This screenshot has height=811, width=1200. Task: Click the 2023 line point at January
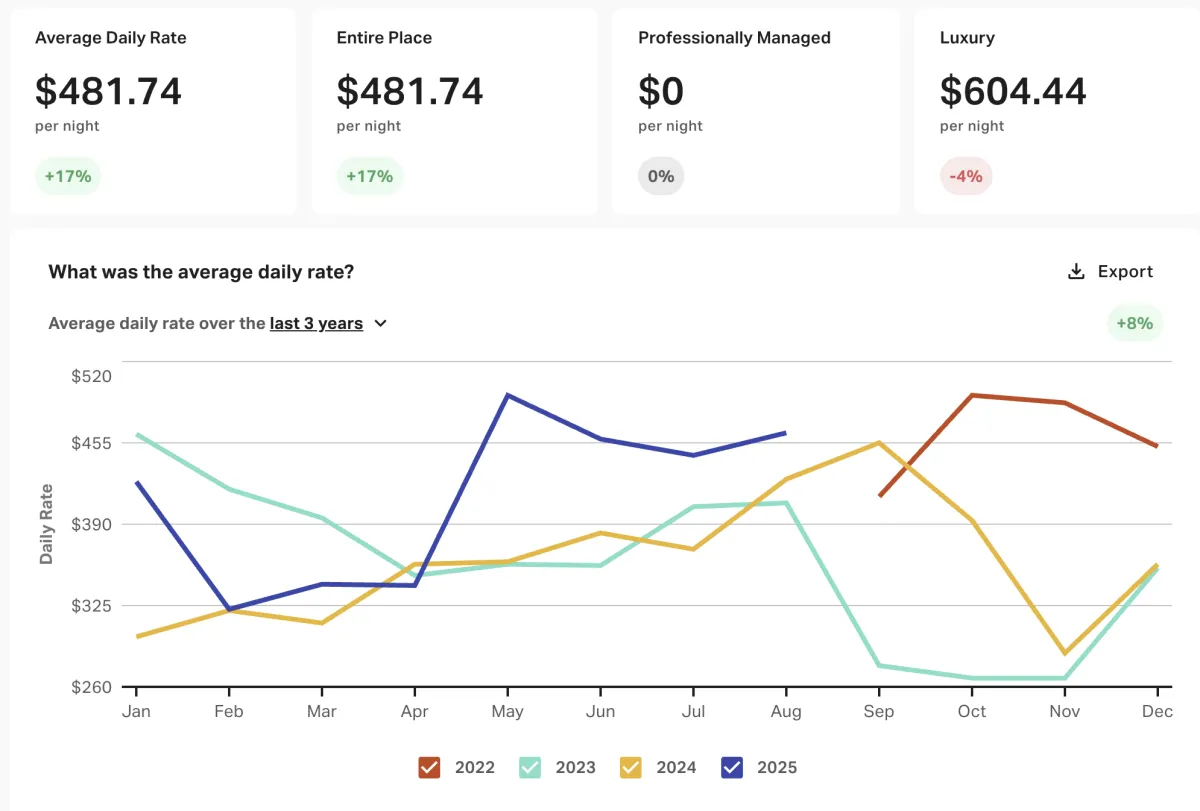pos(136,434)
